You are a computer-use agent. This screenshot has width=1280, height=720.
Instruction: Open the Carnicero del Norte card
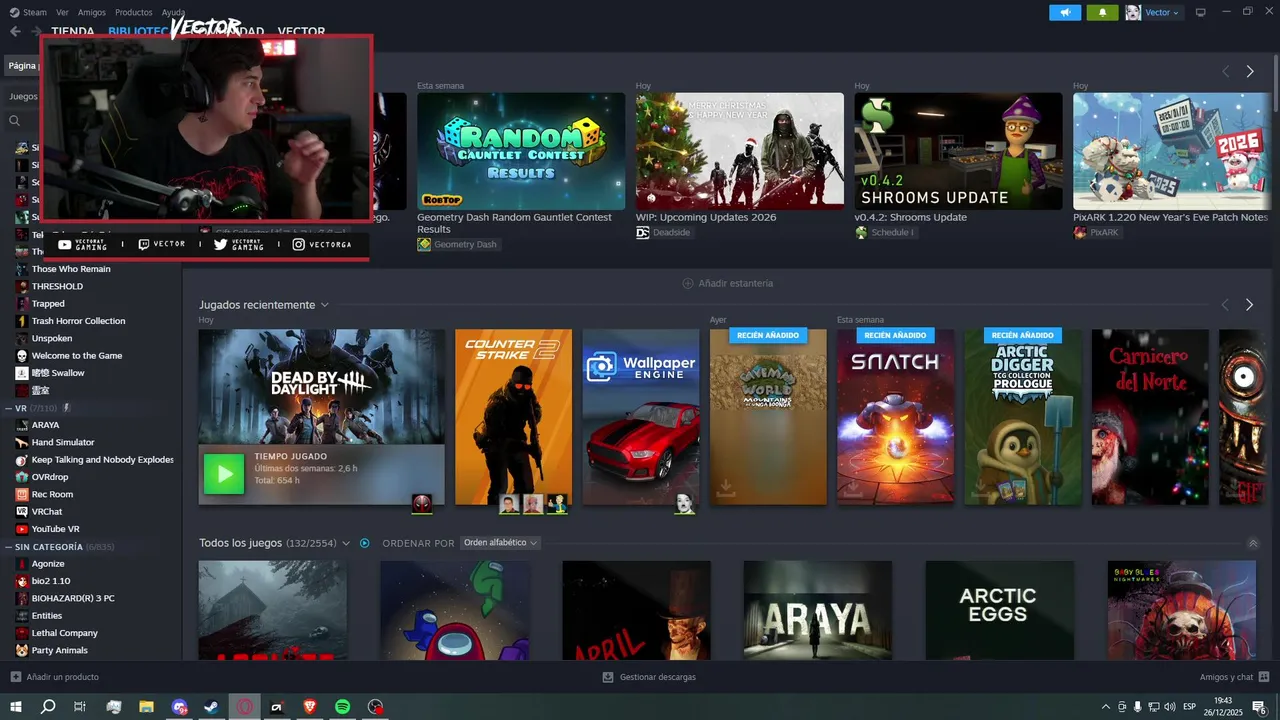1150,417
